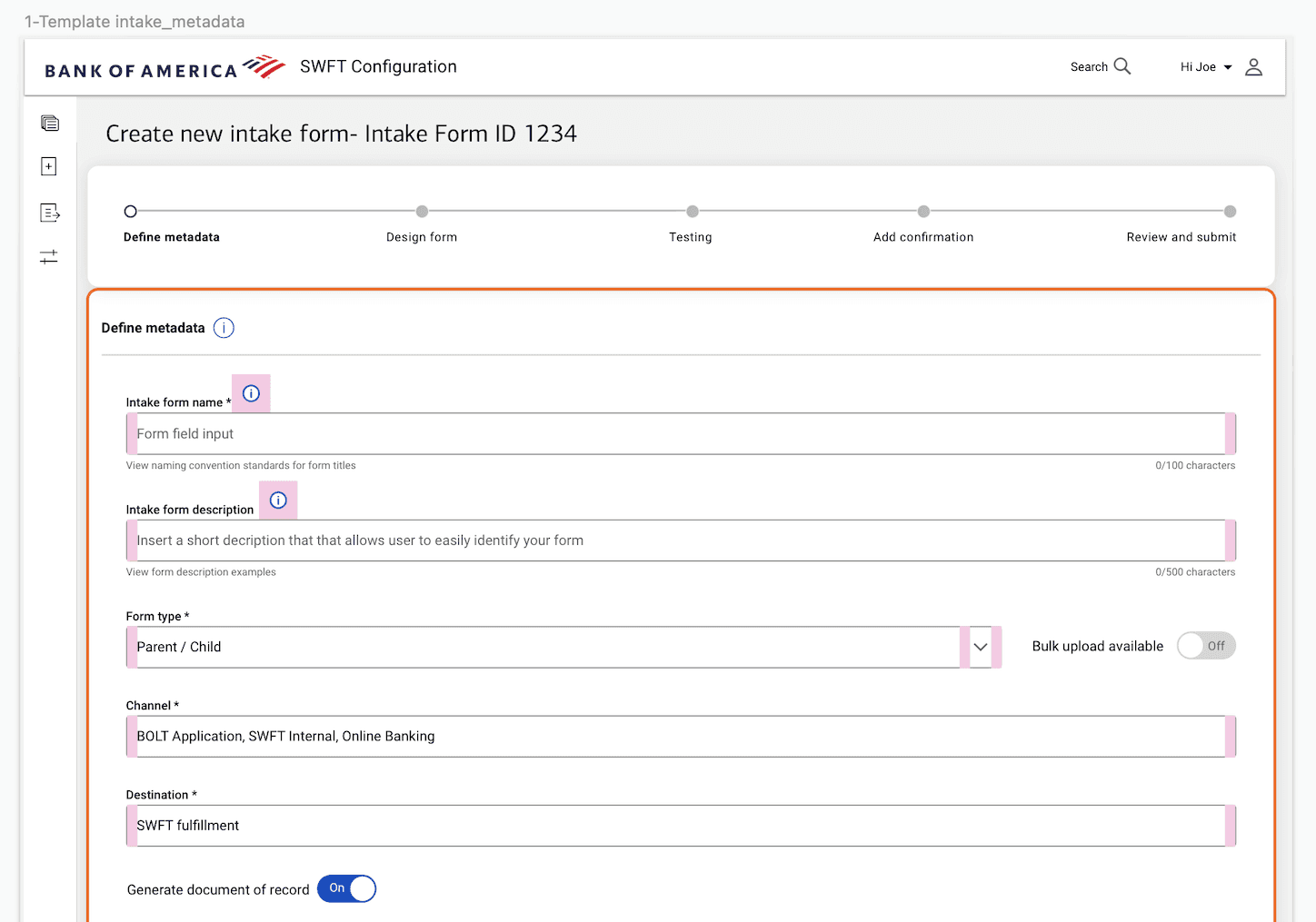
Task: Click the Bank of America logo
Action: pos(164,67)
